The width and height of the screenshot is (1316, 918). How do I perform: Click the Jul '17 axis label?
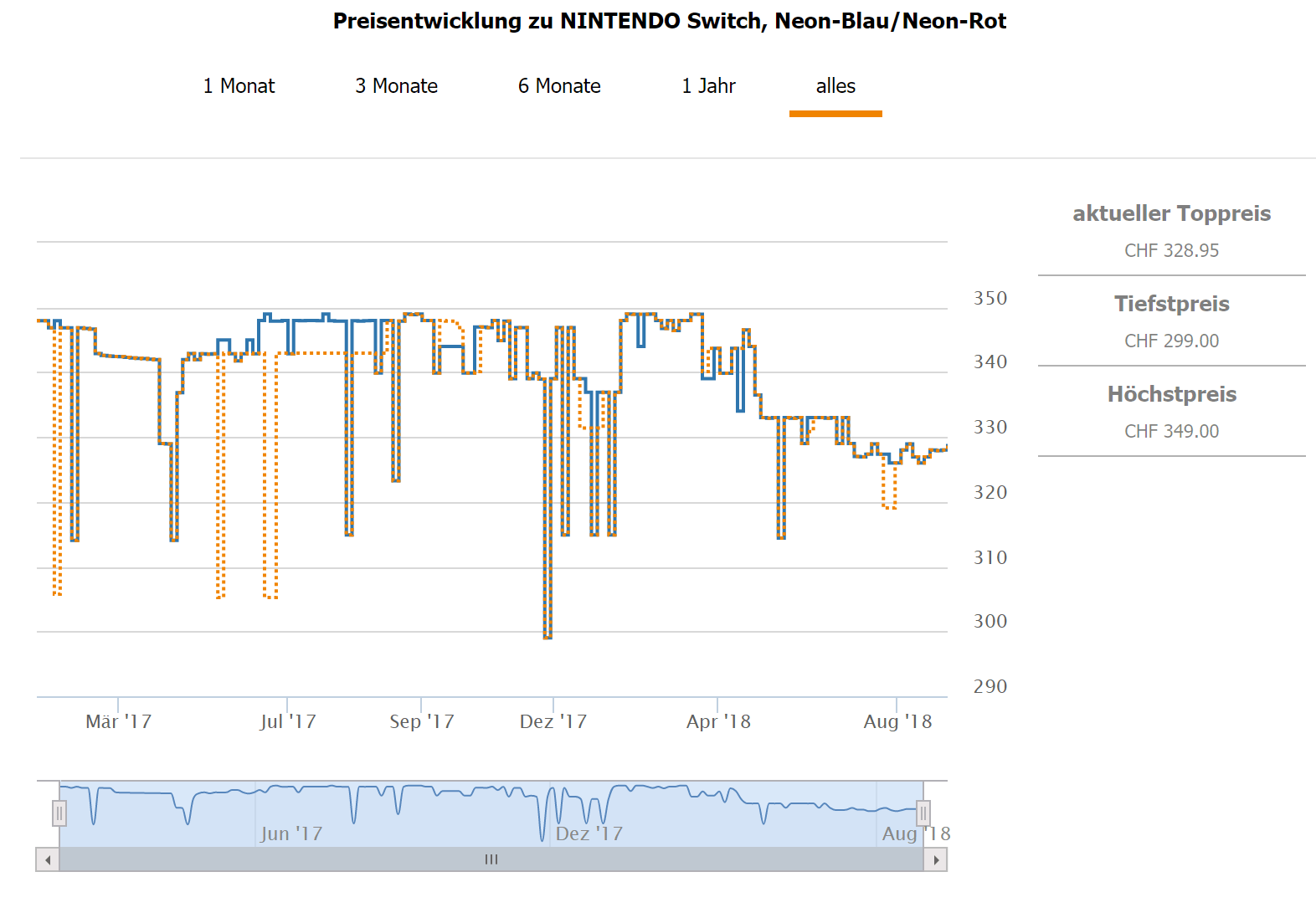288,721
